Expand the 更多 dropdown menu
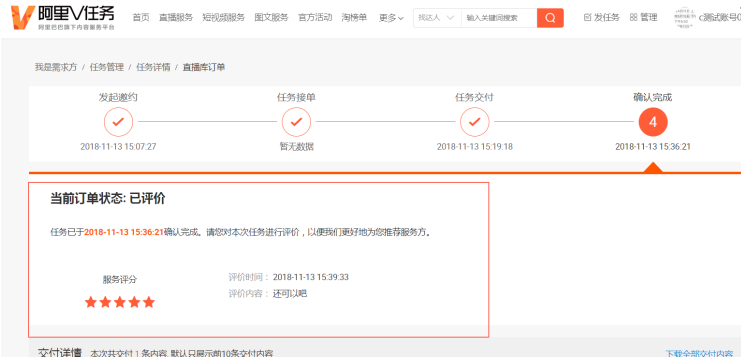 (x=391, y=18)
